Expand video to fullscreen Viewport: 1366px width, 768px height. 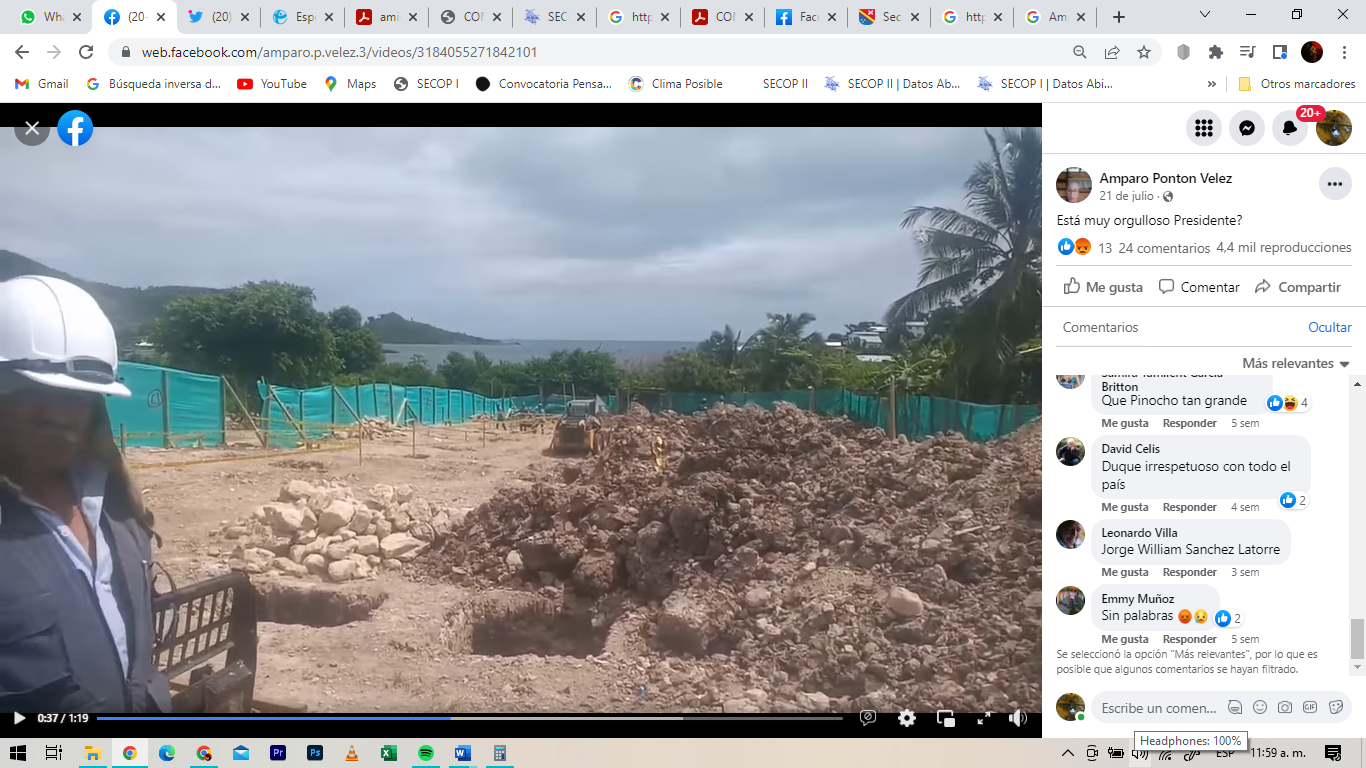point(984,718)
